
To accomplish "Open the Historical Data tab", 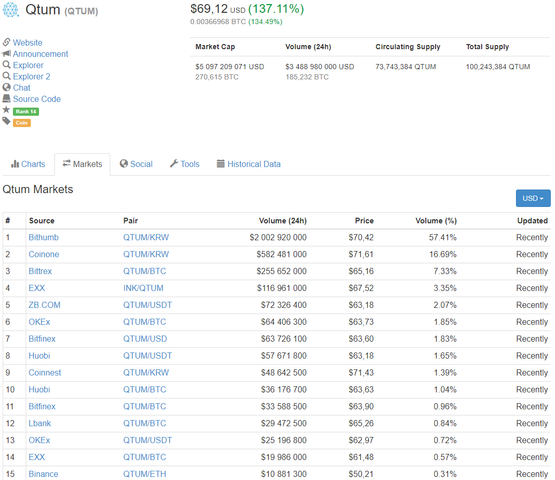I will tap(249, 164).
